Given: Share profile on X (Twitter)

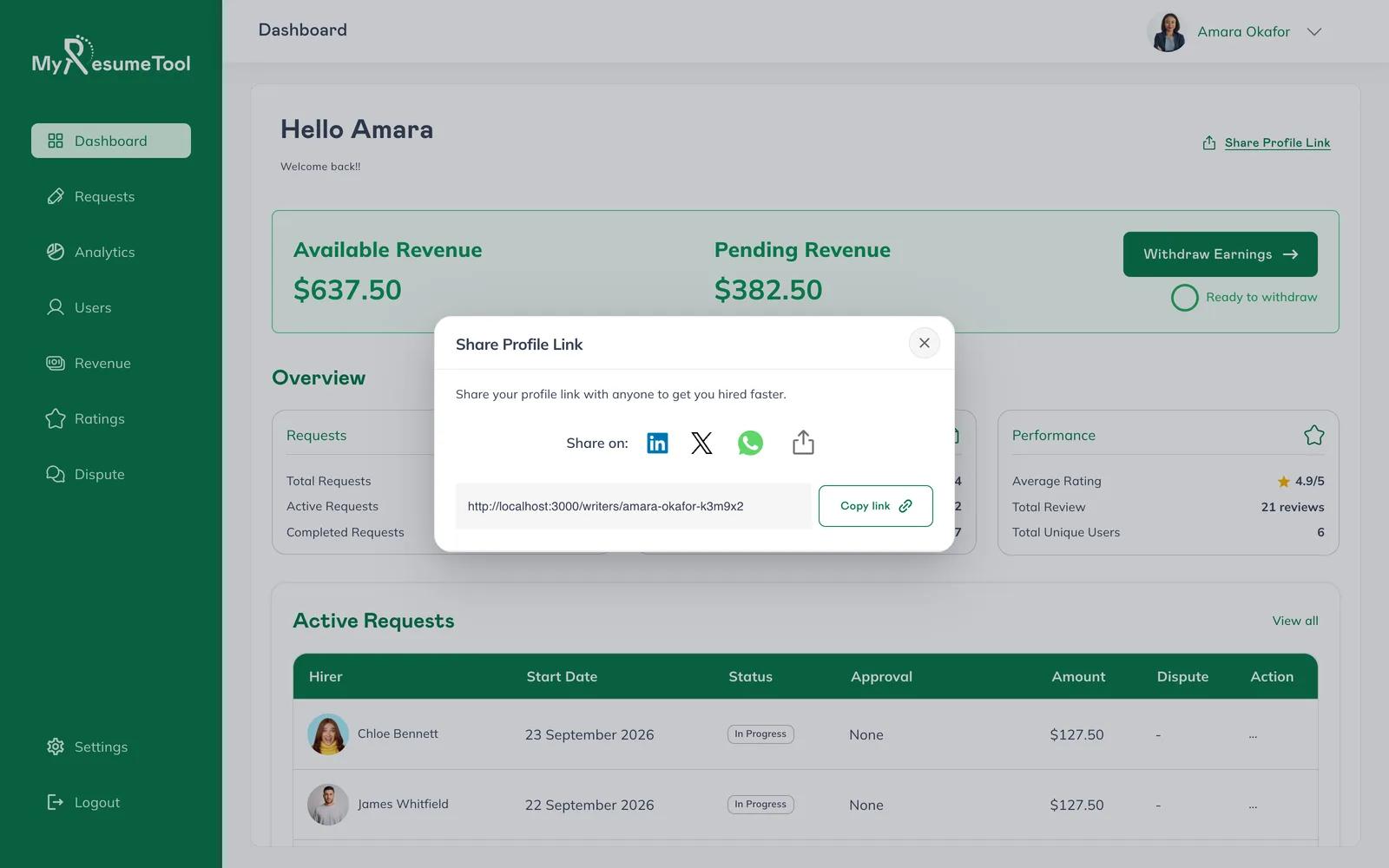Looking at the screenshot, I should coord(701,443).
